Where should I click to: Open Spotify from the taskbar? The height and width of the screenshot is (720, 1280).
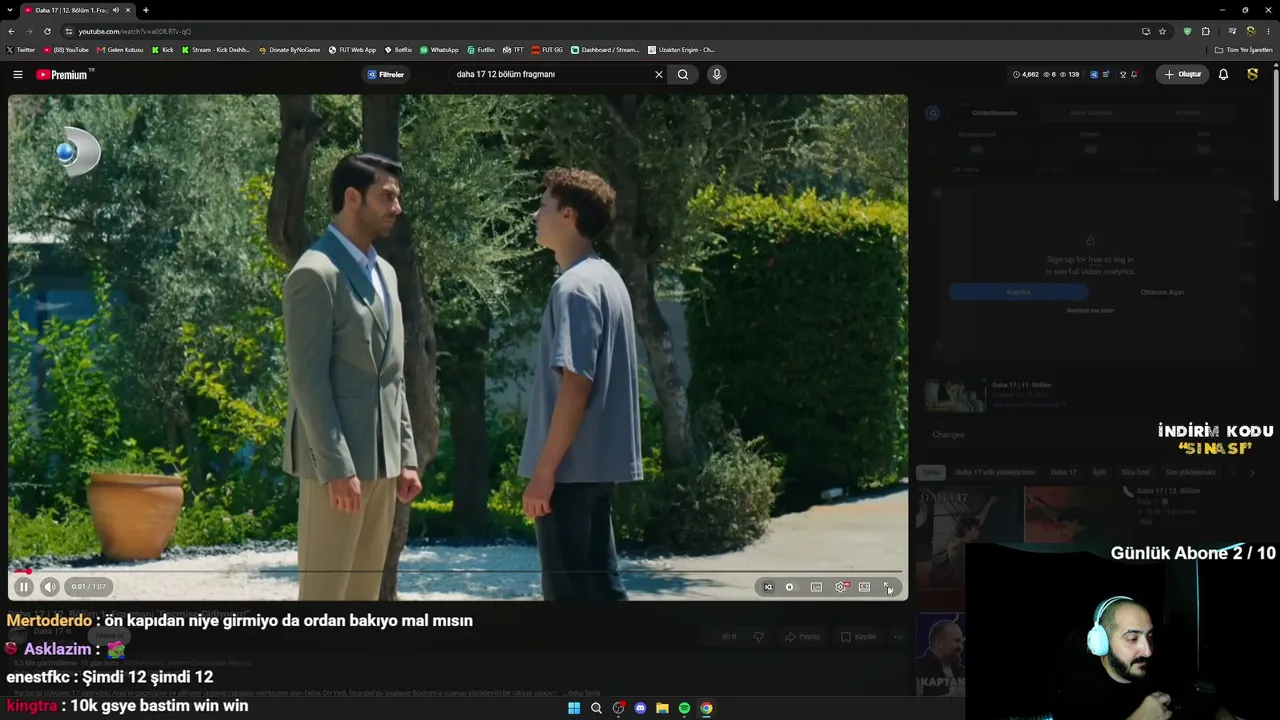coord(684,708)
